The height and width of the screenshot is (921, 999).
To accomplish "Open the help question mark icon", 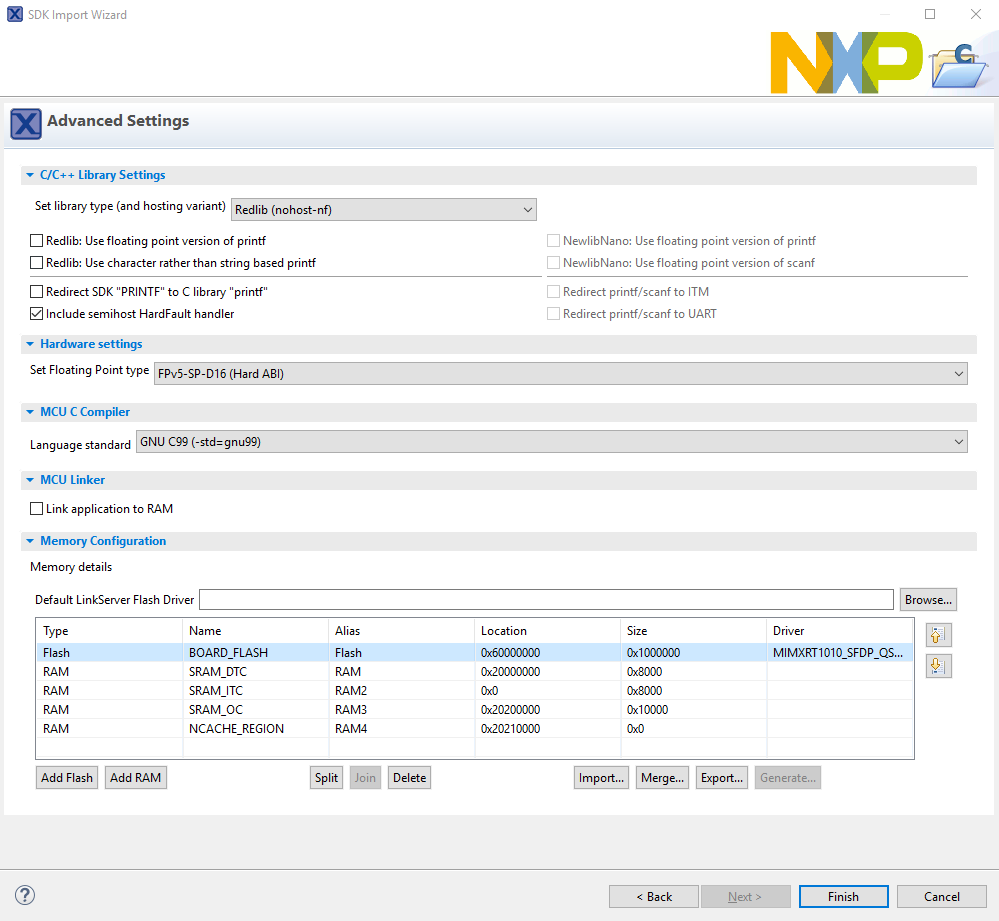I will [x=26, y=895].
